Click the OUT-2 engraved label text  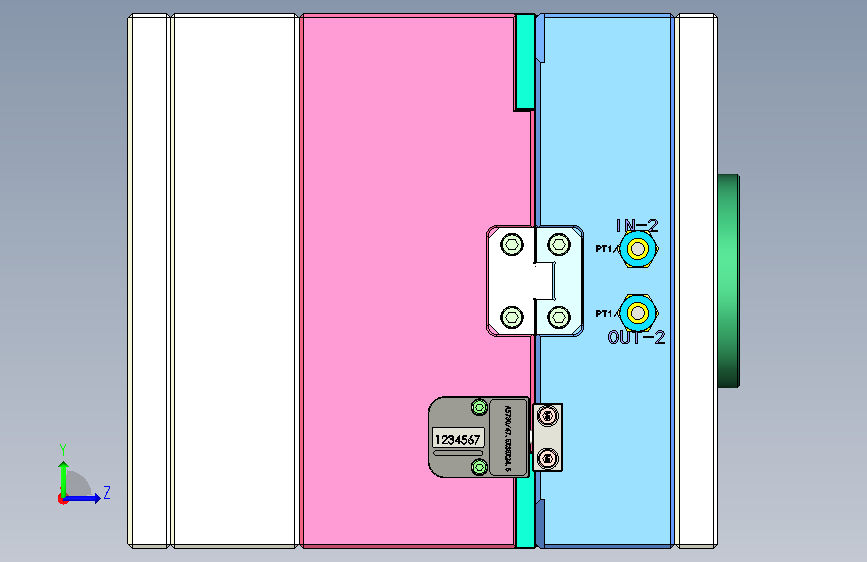[x=636, y=337]
